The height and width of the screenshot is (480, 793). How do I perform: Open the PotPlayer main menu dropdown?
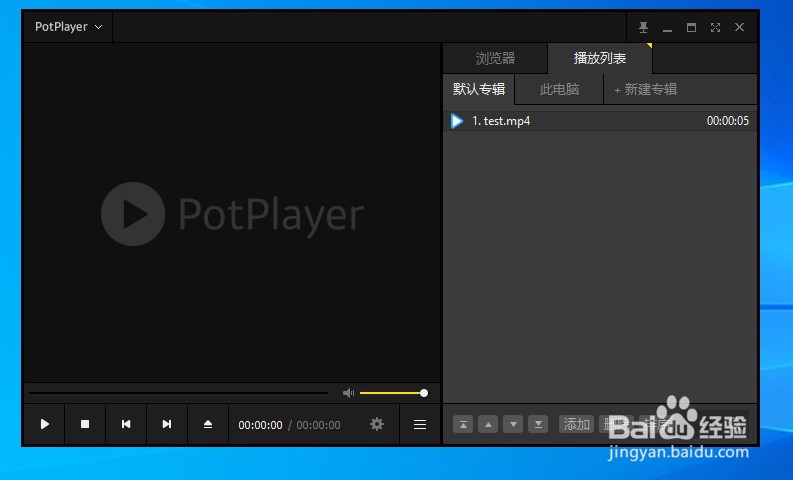point(68,27)
